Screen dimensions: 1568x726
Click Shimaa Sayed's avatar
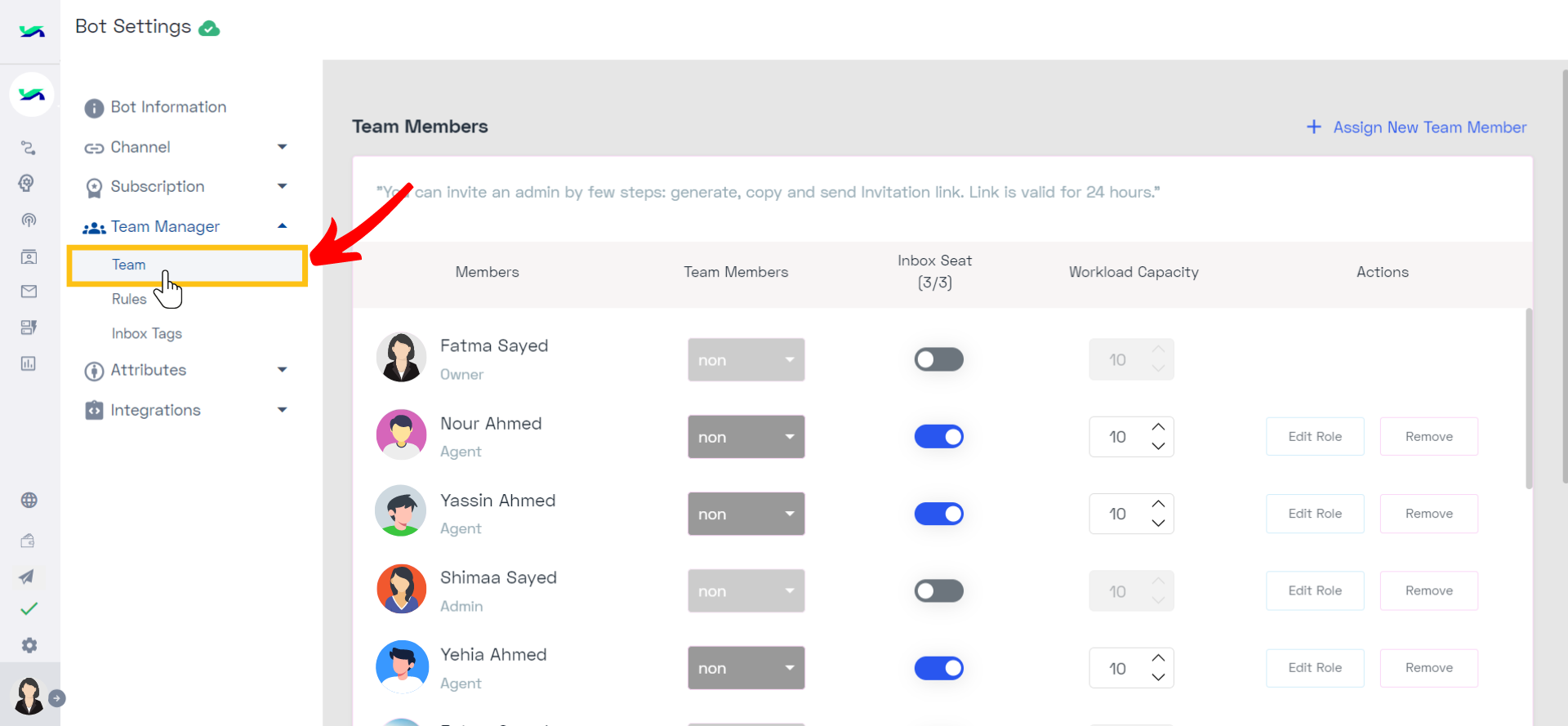401,589
